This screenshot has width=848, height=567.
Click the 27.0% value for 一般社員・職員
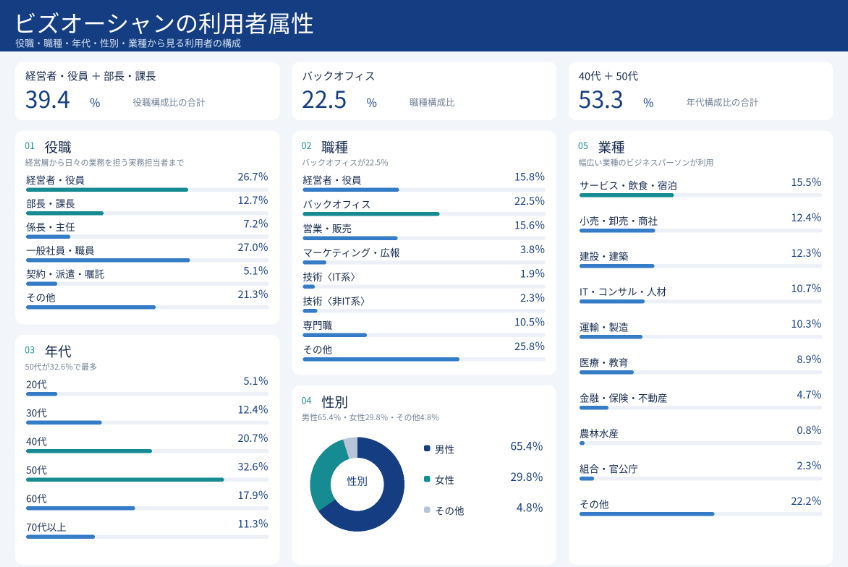pos(253,247)
